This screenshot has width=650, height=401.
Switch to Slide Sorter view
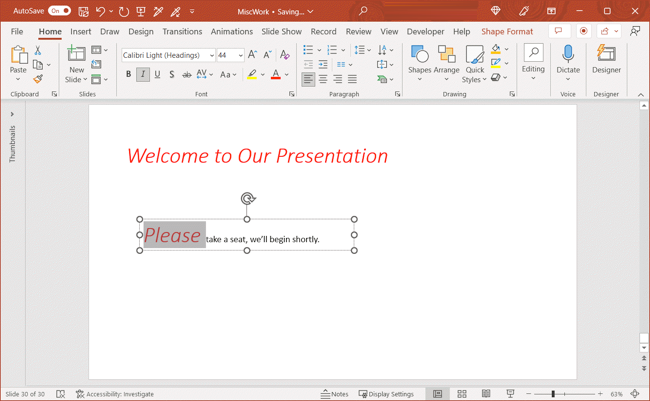pos(462,394)
